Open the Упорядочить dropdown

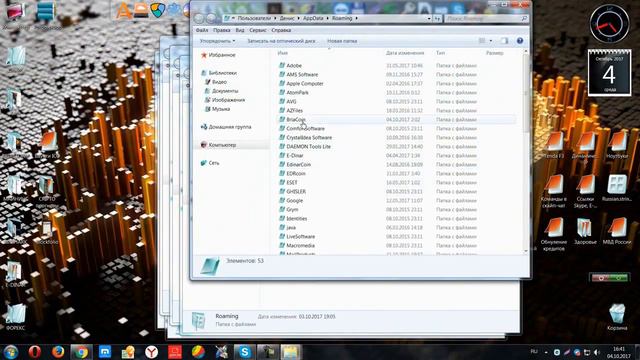pyautogui.click(x=217, y=41)
